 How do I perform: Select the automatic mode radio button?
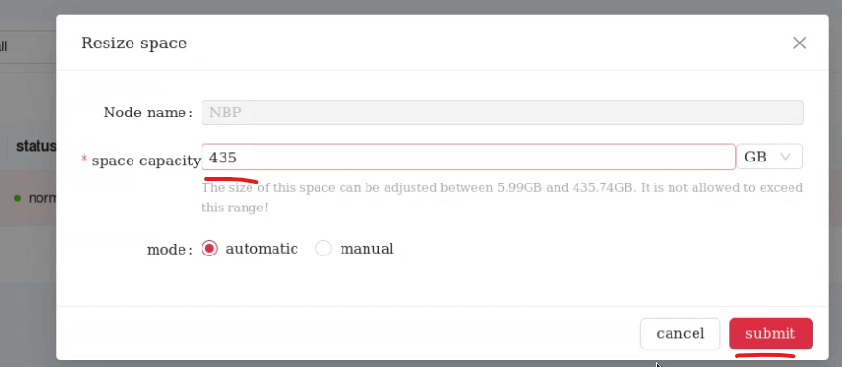click(209, 248)
